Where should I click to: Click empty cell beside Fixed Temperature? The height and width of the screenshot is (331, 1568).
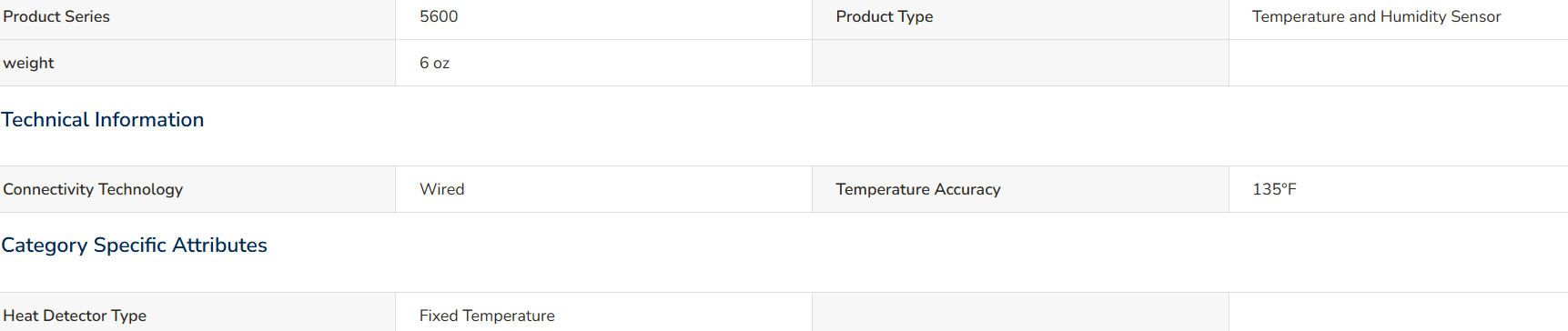(x=1020, y=312)
